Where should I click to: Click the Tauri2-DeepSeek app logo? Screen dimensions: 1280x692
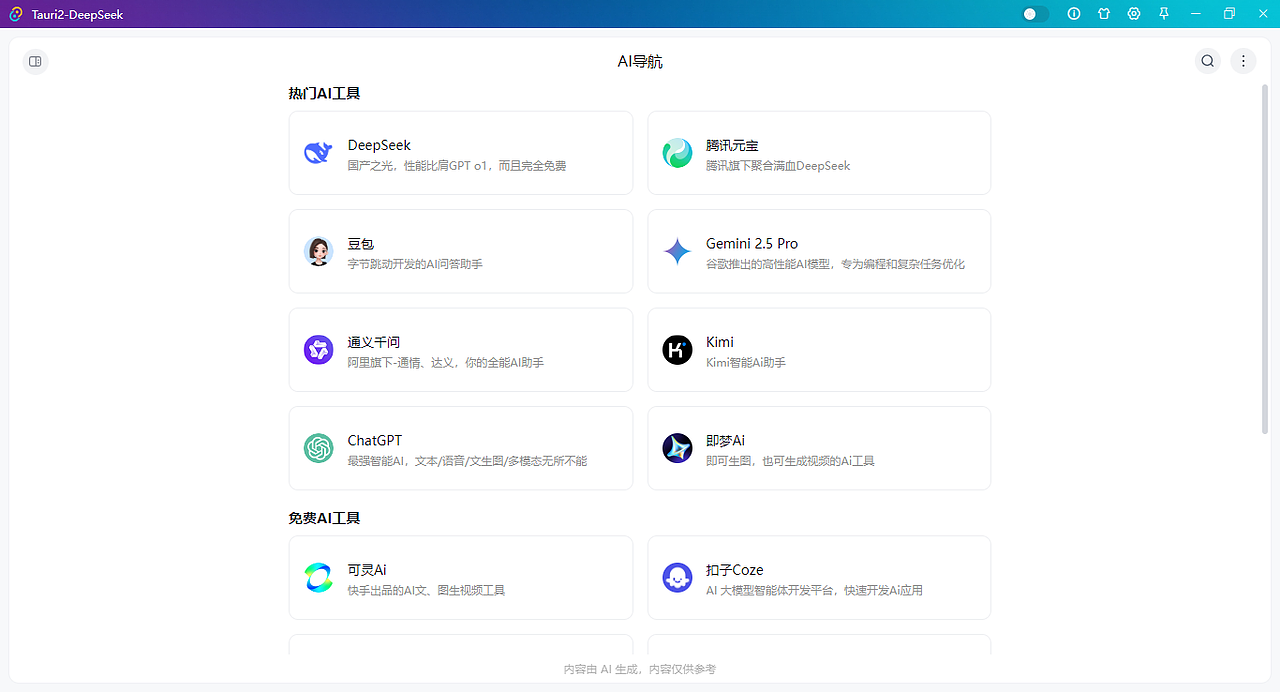click(16, 14)
